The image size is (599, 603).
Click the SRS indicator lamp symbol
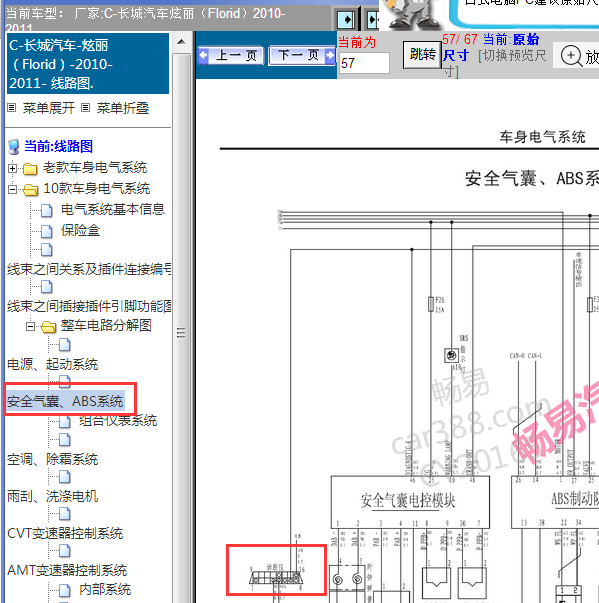pos(451,355)
